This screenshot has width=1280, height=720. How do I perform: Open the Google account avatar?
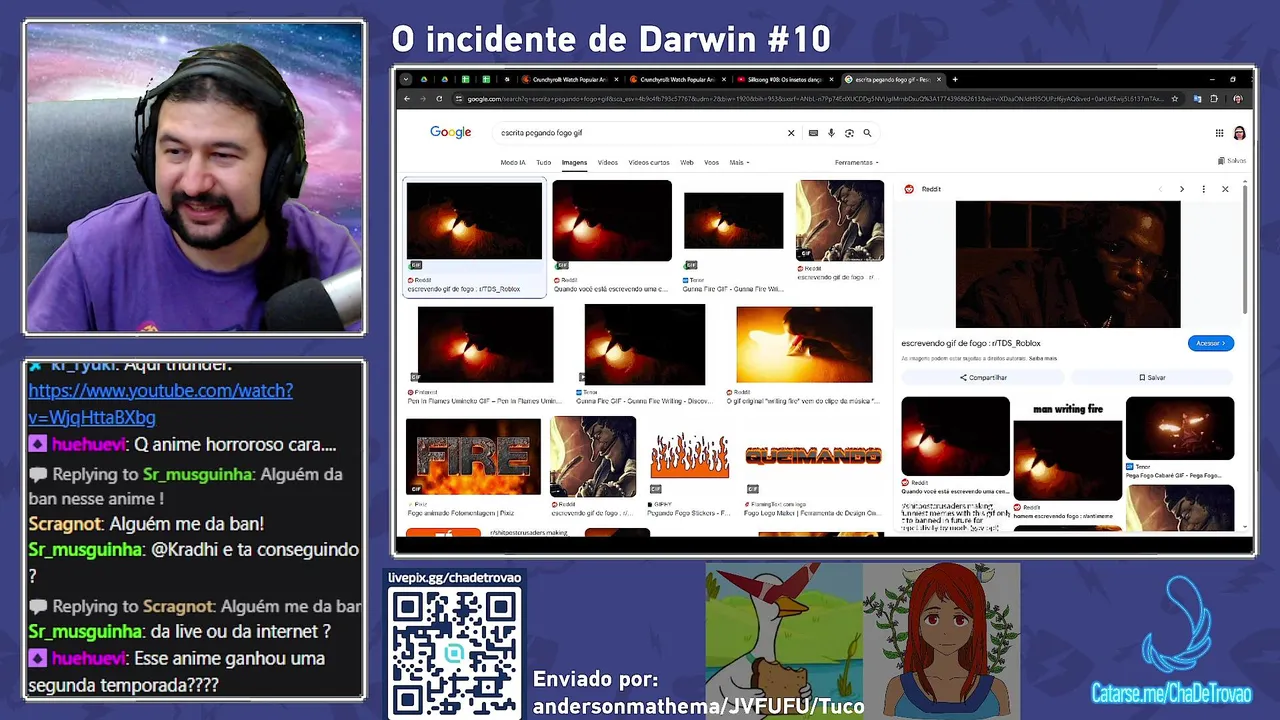point(1239,133)
